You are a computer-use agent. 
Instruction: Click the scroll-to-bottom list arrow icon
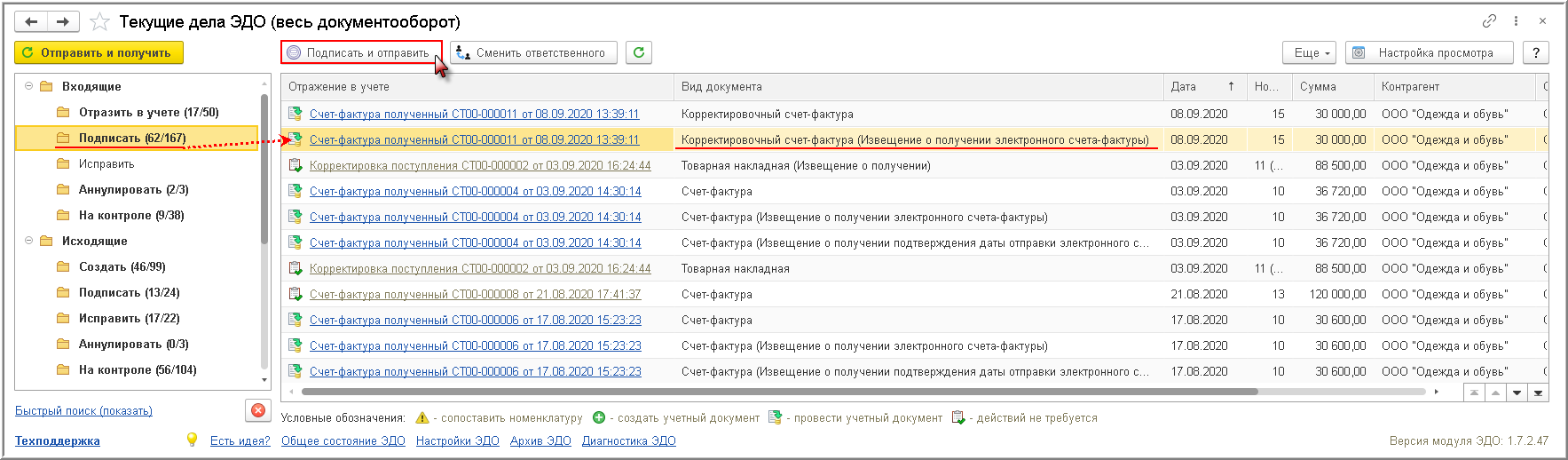pos(1538,393)
